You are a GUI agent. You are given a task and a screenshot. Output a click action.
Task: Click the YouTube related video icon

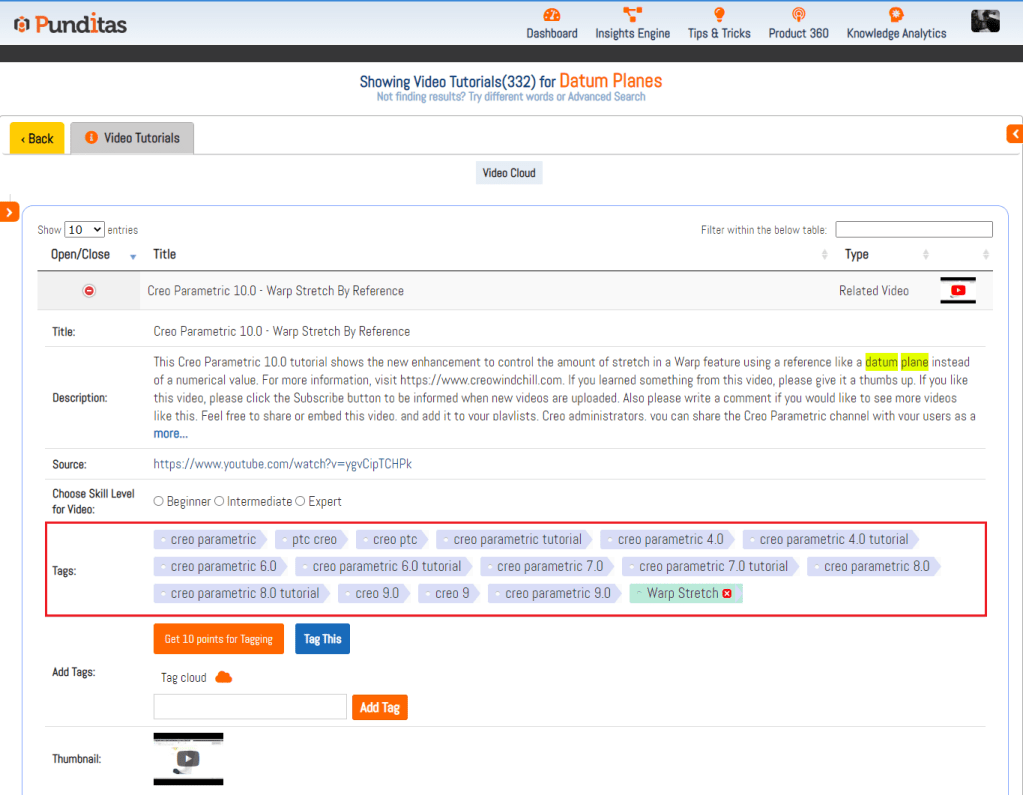pyautogui.click(x=958, y=291)
